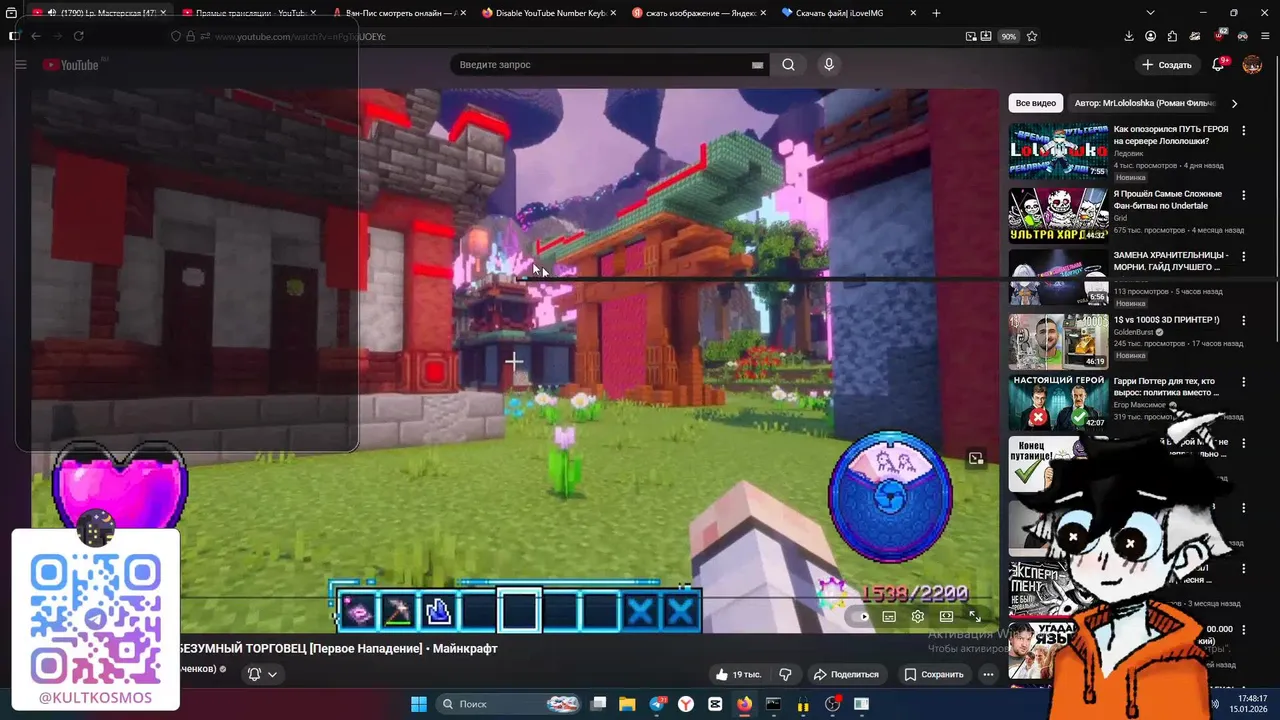Open the YouTube hamburger guide menu
The width and height of the screenshot is (1280, 720).
[21, 65]
